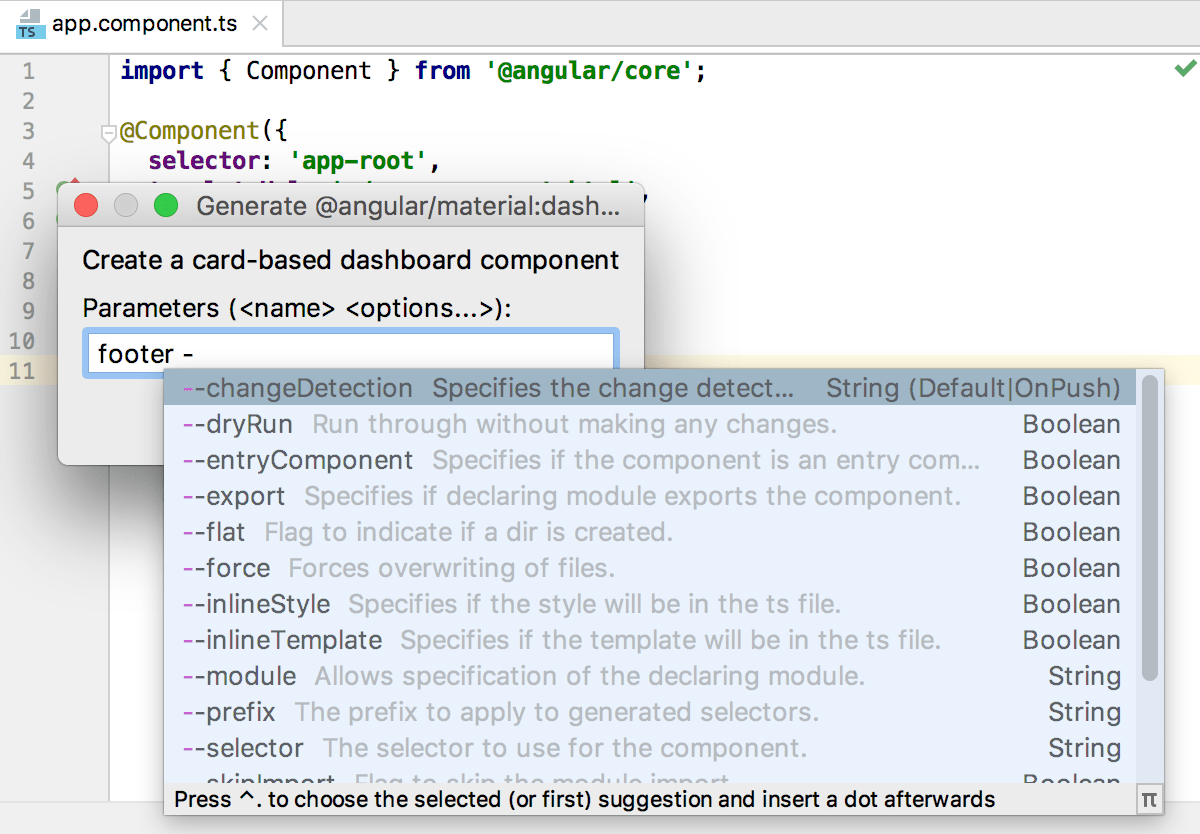Screen dimensions: 1200x834
Task: Select the app.component.ts editor tab
Action: 142,22
